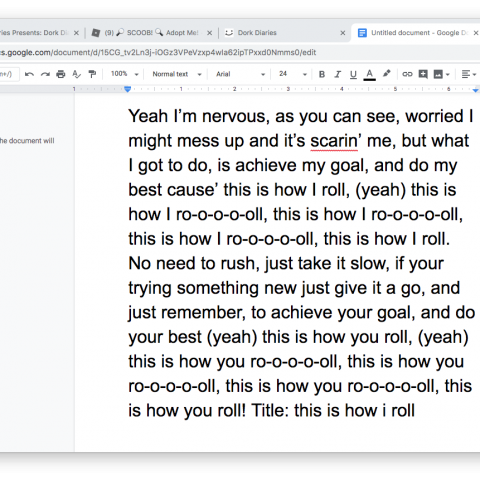
Task: Select the Paint format roller icon
Action: tap(92, 74)
